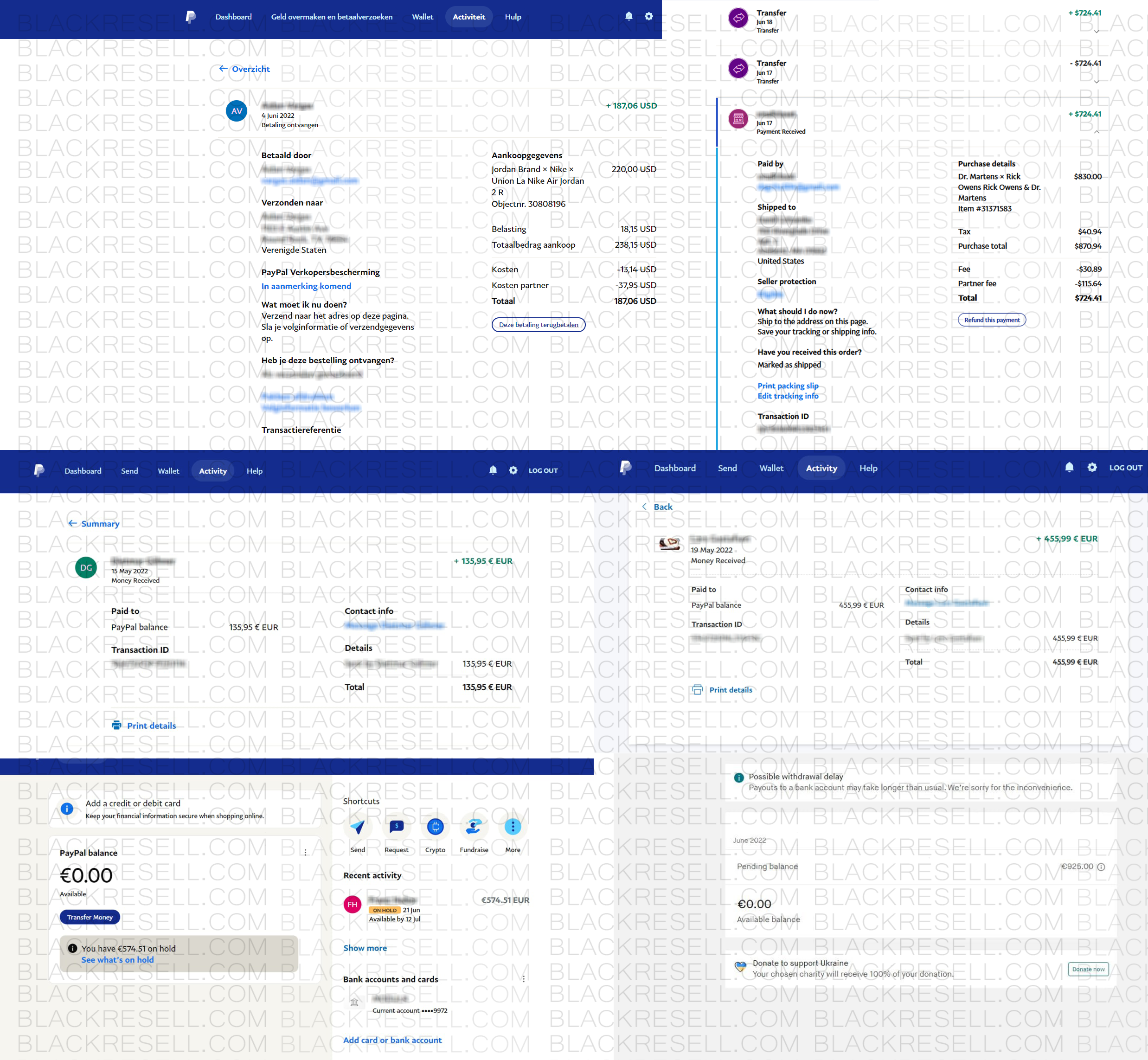Go back via the Overzicht arrow link
Screen dimensions: 1148x1060
(244, 69)
